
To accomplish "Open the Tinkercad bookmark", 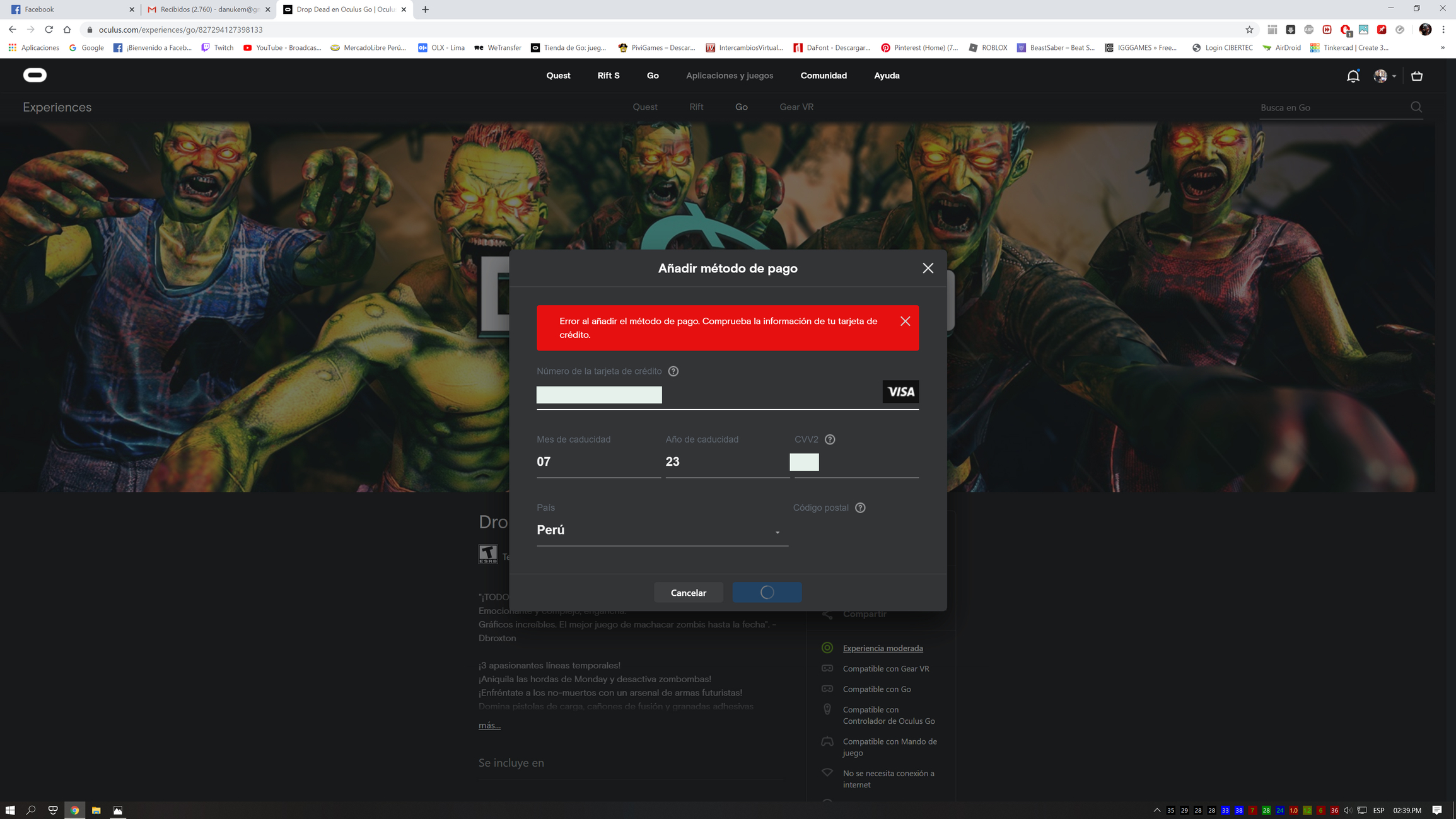I will coord(1349,48).
